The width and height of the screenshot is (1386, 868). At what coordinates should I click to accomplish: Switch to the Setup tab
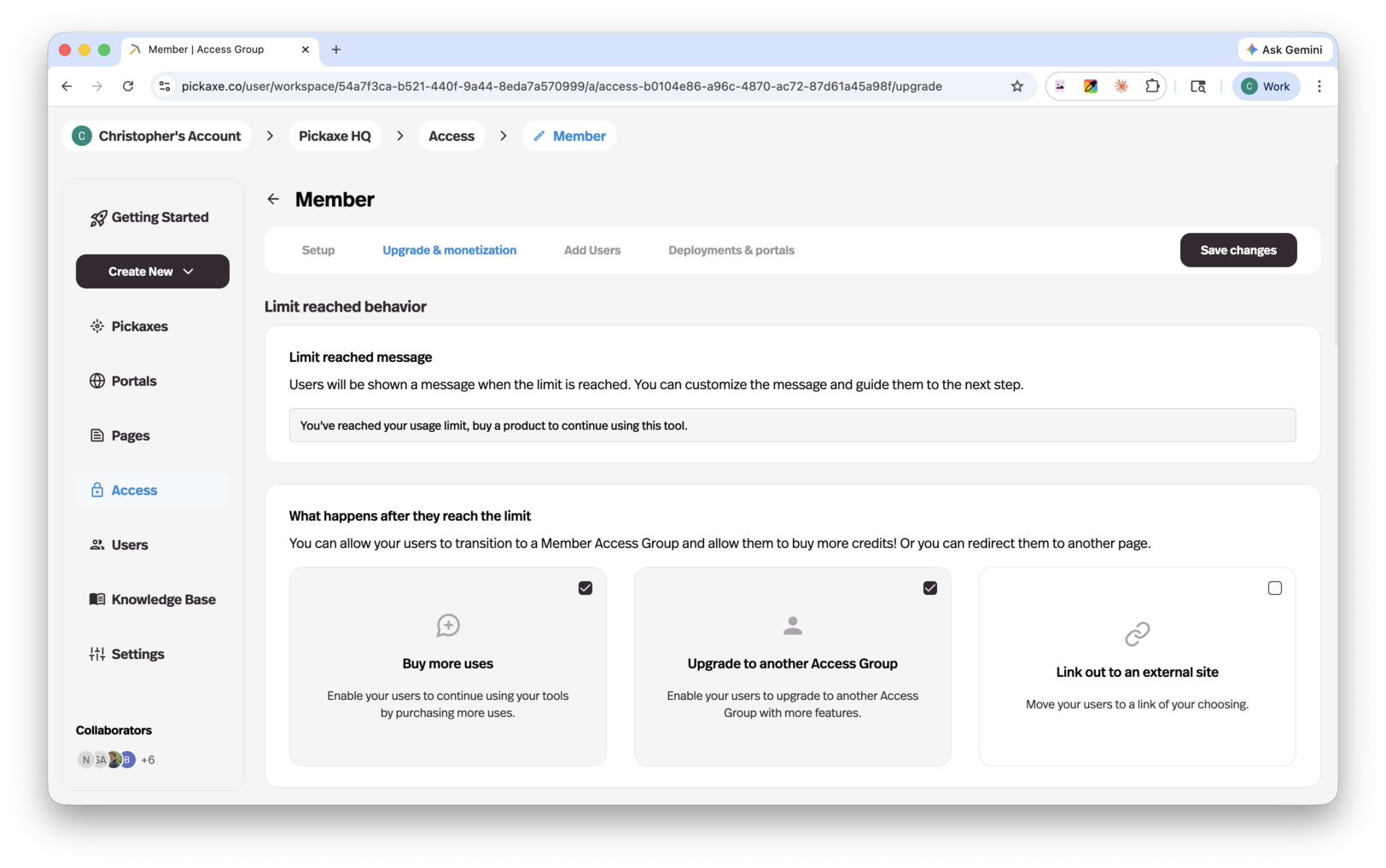tap(318, 250)
